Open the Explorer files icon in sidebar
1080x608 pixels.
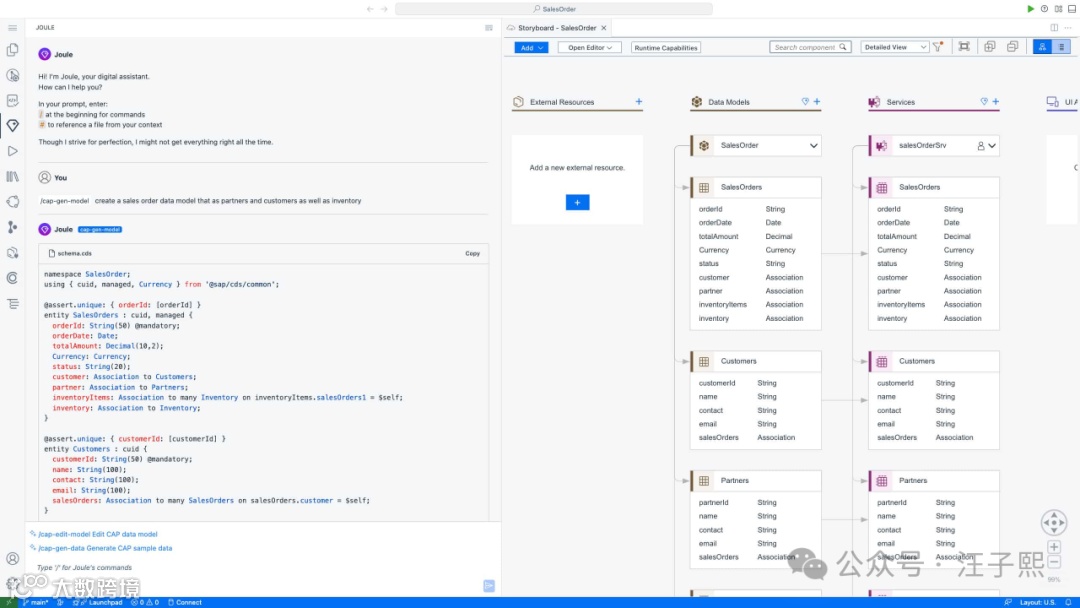(x=12, y=50)
